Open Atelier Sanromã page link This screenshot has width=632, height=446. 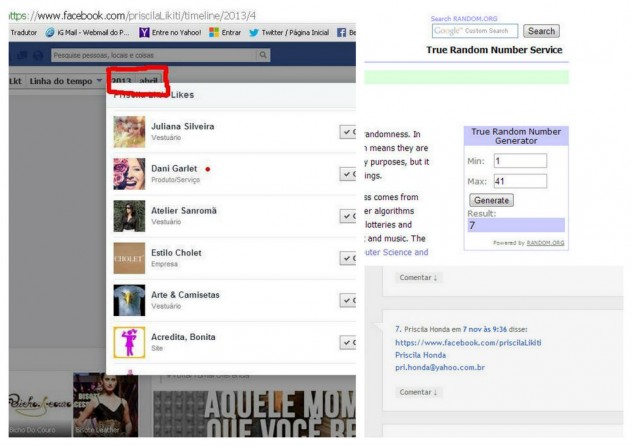(184, 211)
